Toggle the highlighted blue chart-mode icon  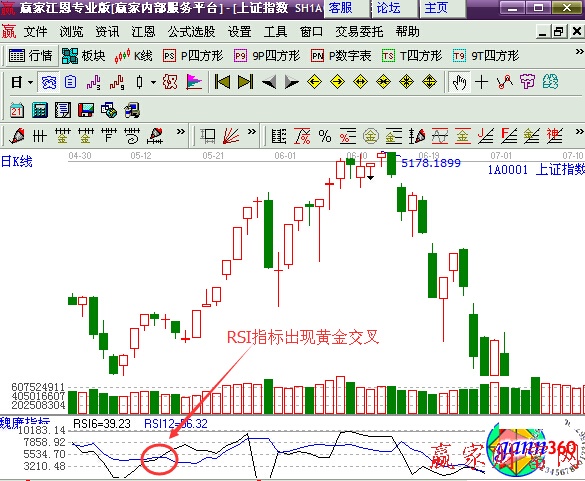tap(49, 82)
